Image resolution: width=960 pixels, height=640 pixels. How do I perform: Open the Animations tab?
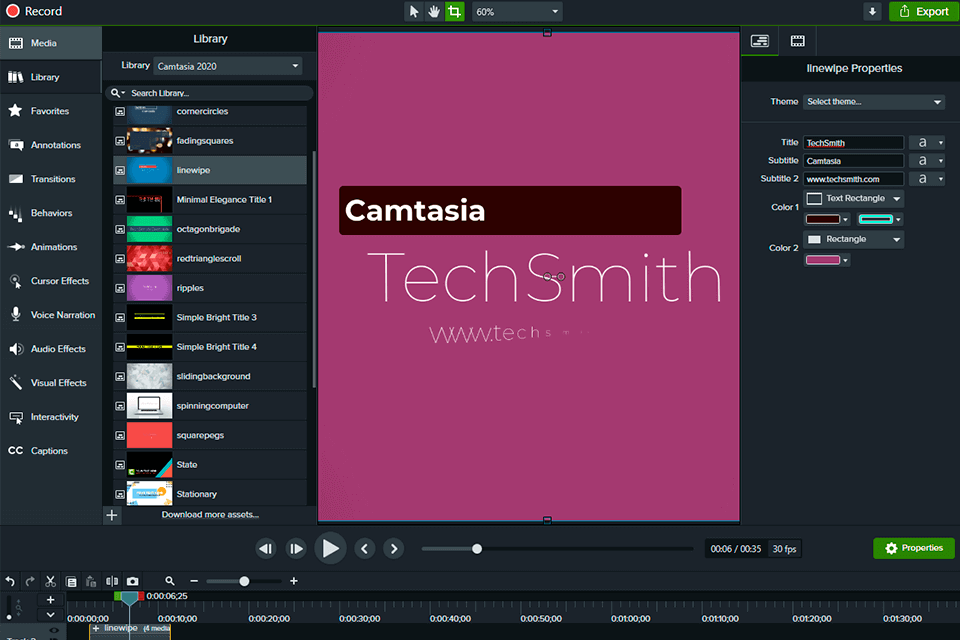pyautogui.click(x=51, y=247)
